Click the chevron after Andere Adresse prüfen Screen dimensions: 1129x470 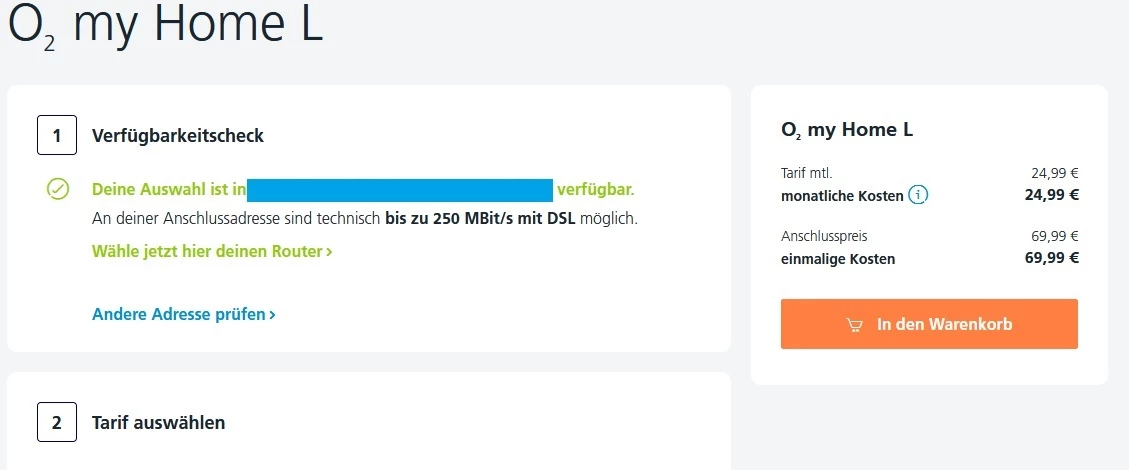[272, 315]
